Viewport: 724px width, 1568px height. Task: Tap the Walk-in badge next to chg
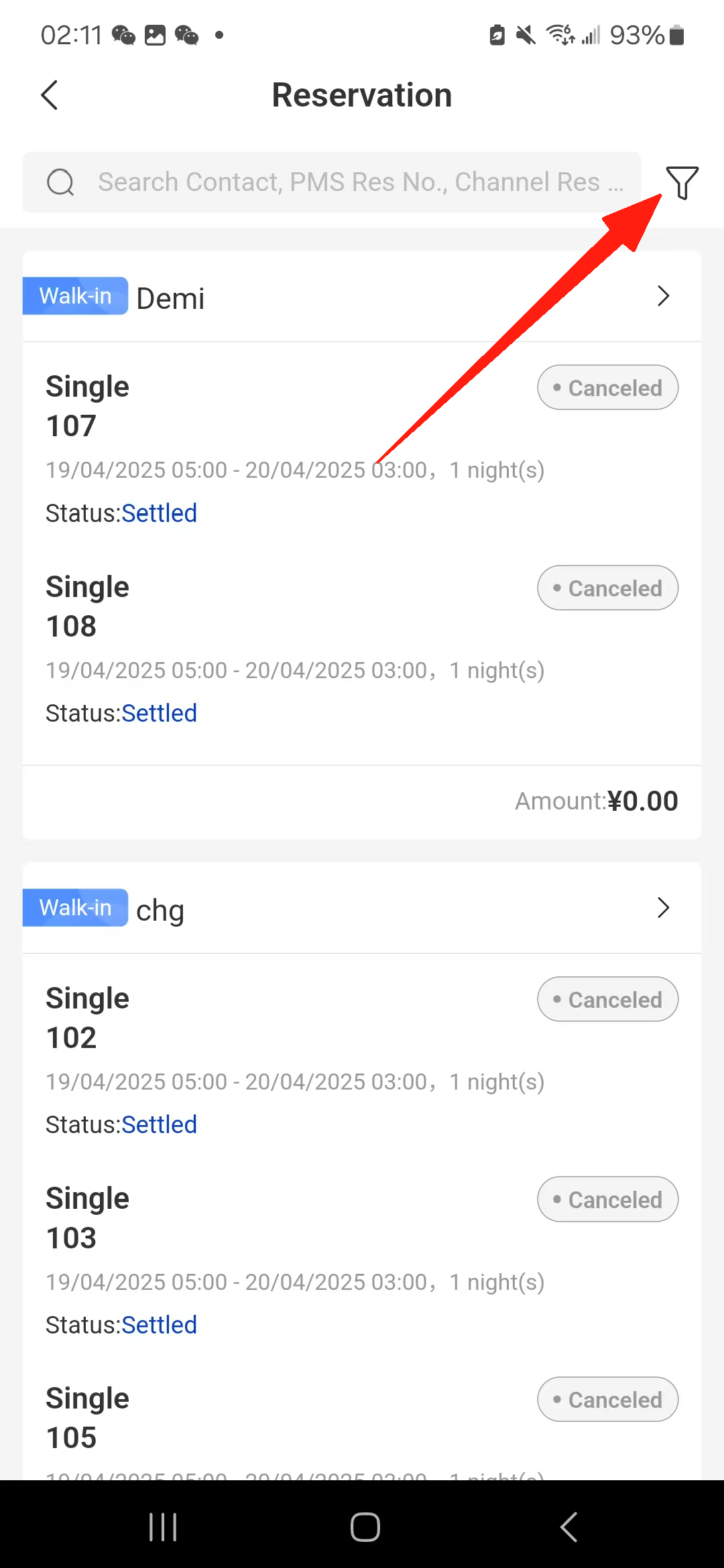tap(75, 908)
